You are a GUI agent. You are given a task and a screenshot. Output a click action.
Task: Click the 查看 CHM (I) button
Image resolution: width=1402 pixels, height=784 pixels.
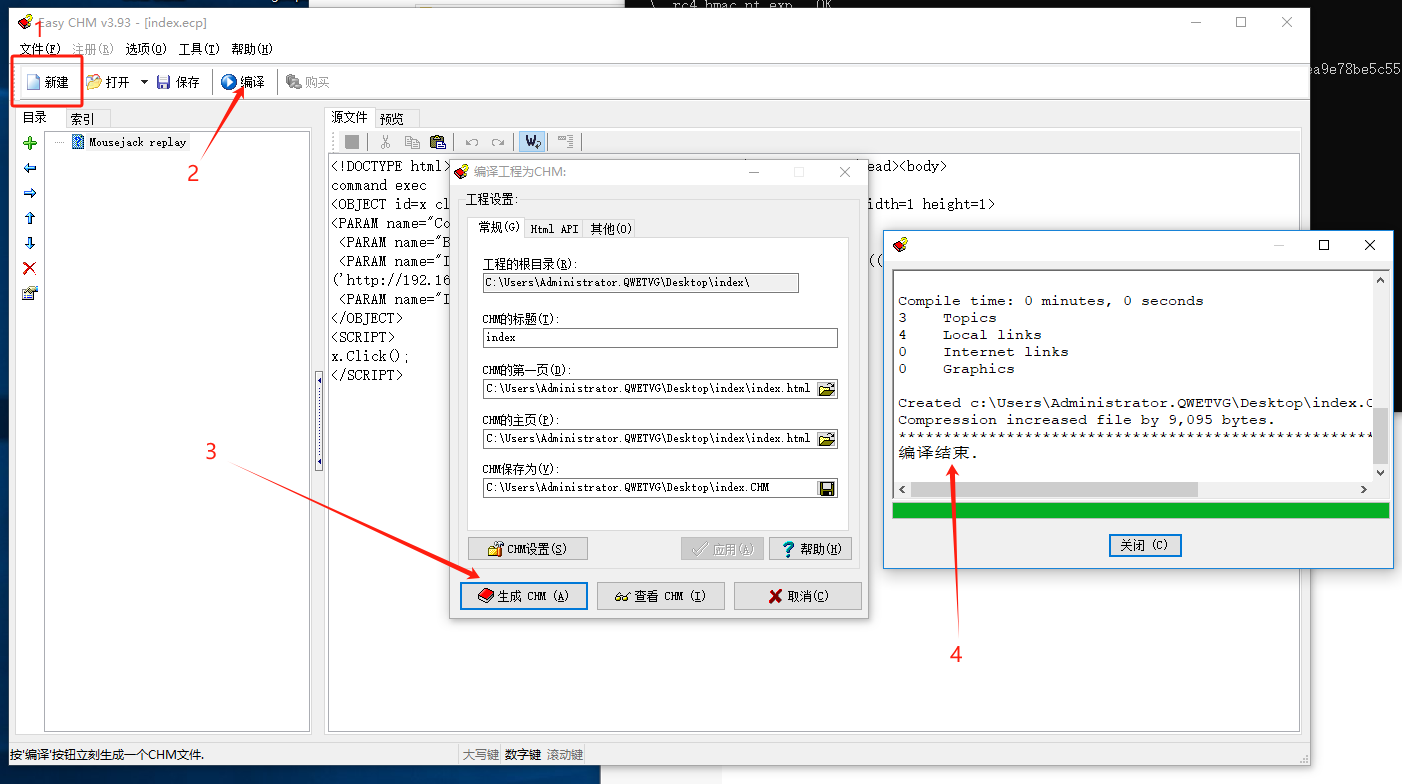pos(660,596)
